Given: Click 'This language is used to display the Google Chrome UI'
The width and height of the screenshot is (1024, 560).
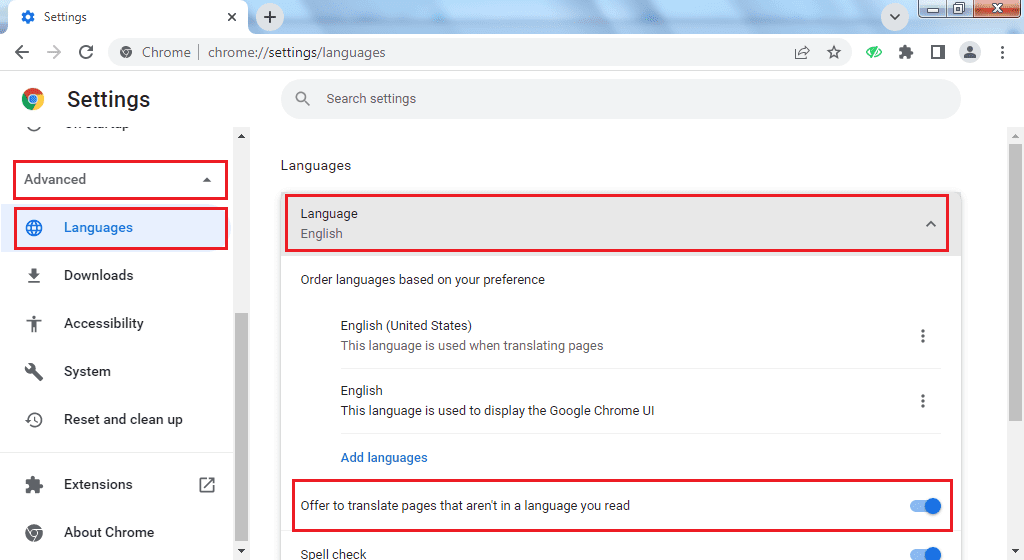Looking at the screenshot, I should pos(497,411).
